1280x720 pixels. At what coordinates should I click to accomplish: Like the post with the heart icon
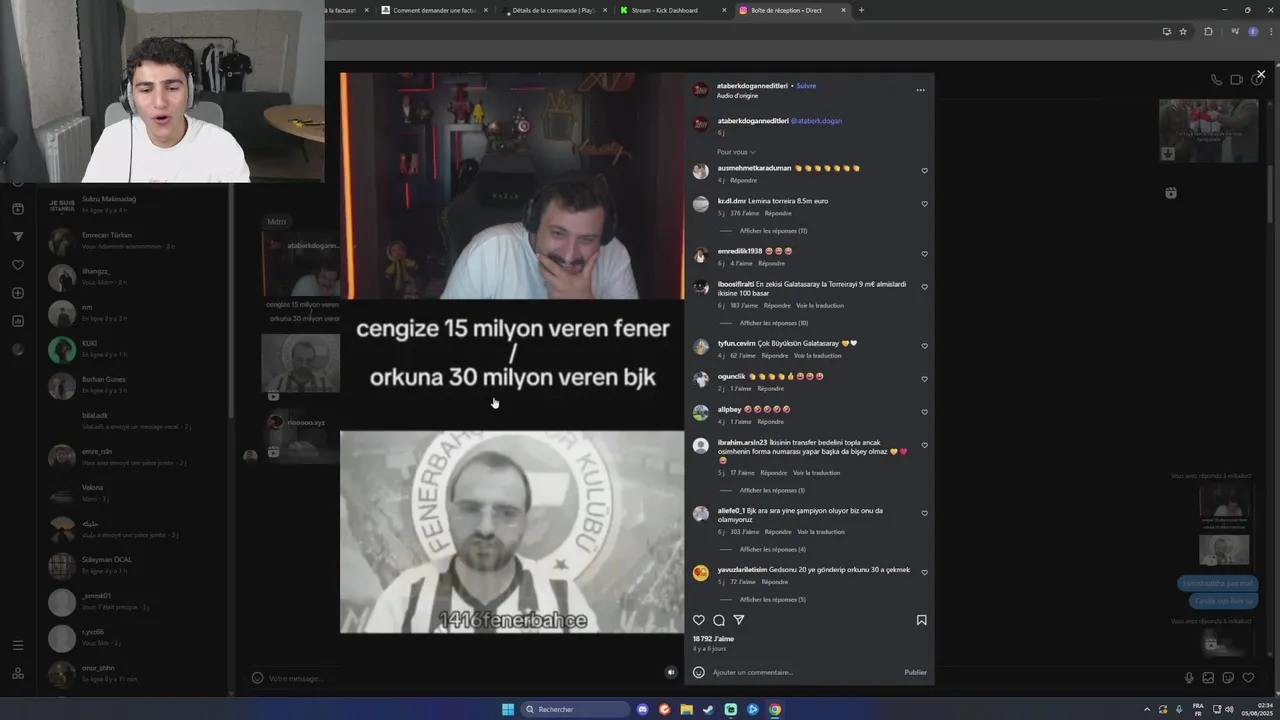[x=699, y=620]
